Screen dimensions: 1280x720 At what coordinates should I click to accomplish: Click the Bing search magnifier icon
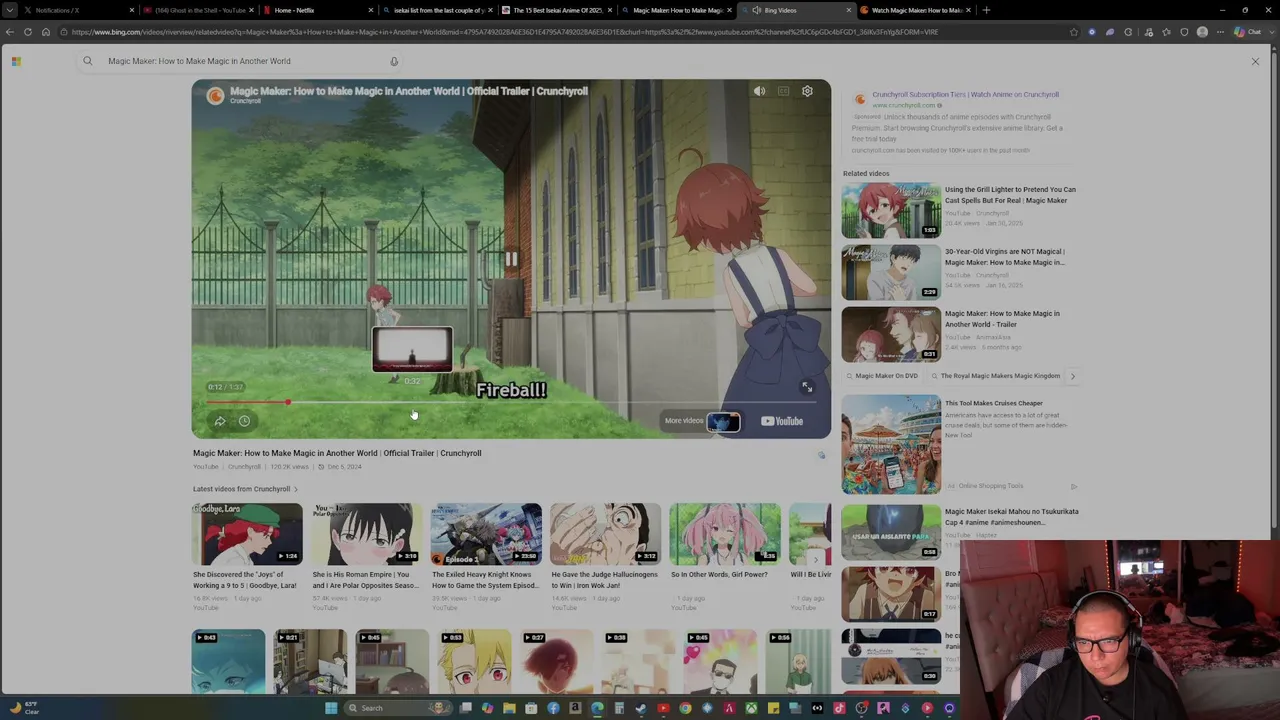point(88,61)
